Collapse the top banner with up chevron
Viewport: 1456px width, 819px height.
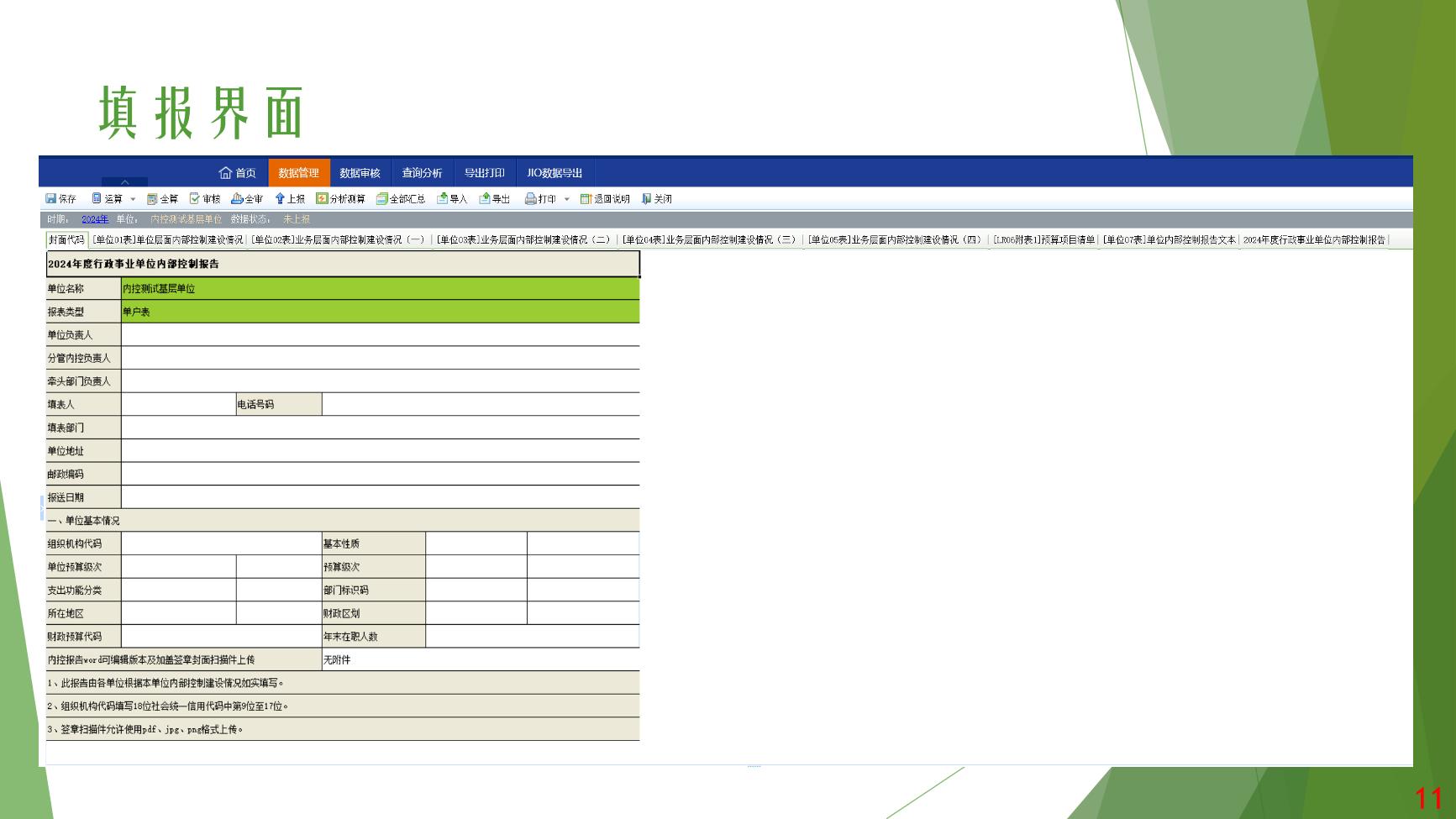coord(124,181)
